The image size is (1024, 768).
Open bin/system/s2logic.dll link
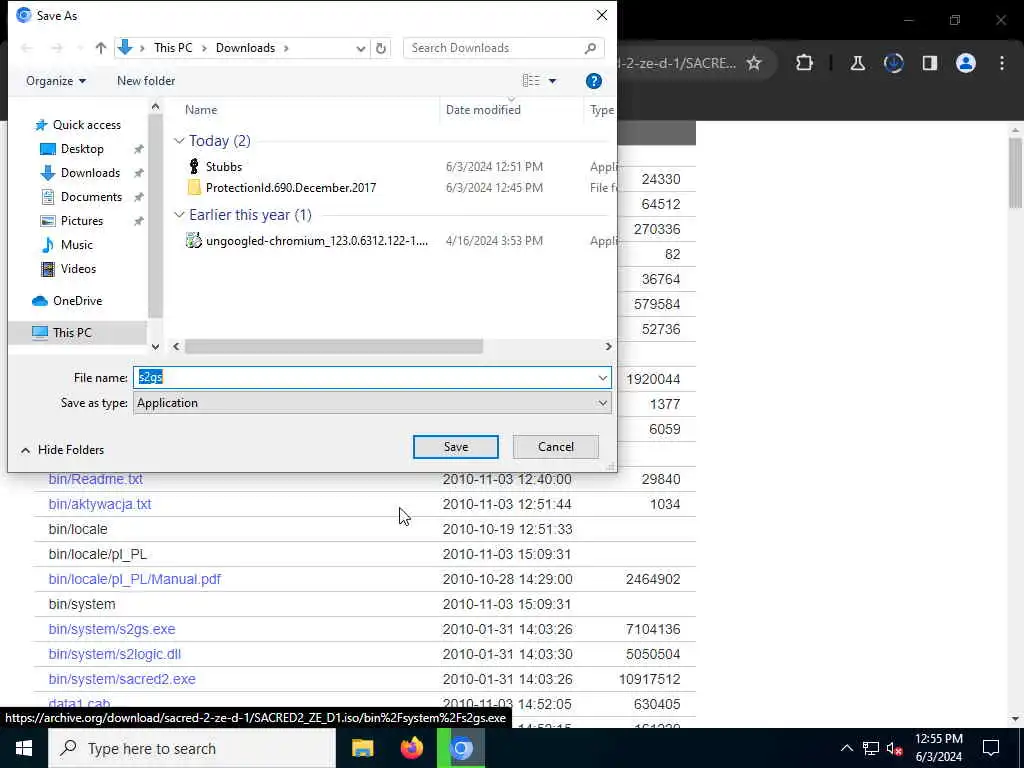pos(114,654)
